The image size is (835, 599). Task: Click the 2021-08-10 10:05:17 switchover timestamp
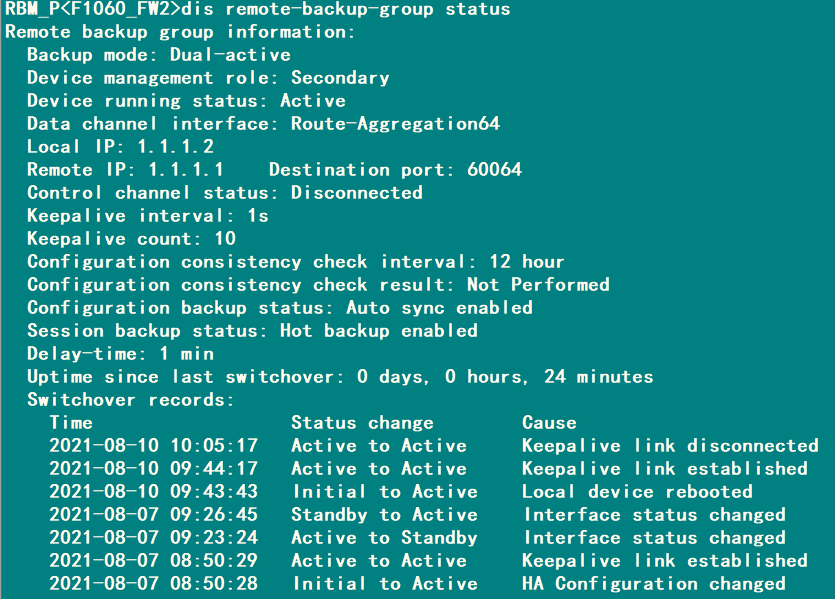[x=153, y=446]
